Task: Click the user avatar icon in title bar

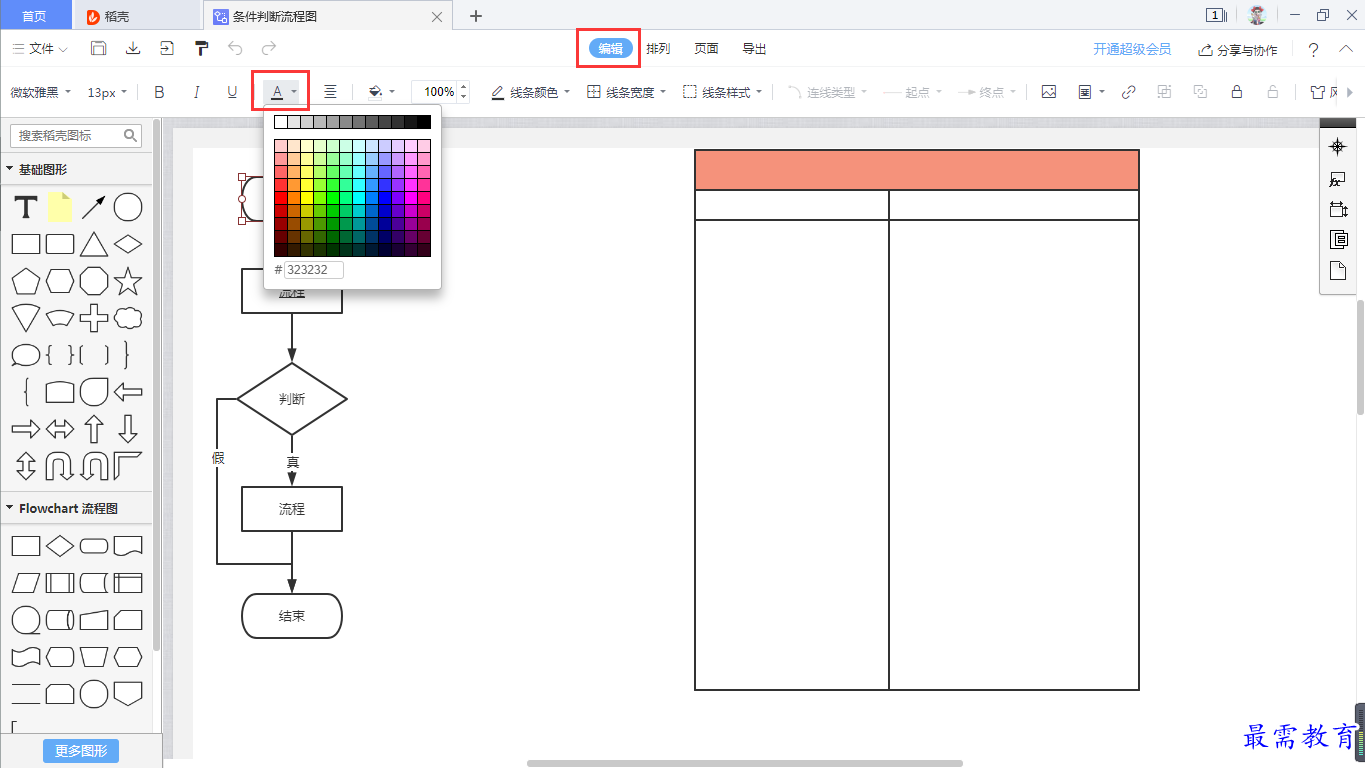Action: 1257,15
